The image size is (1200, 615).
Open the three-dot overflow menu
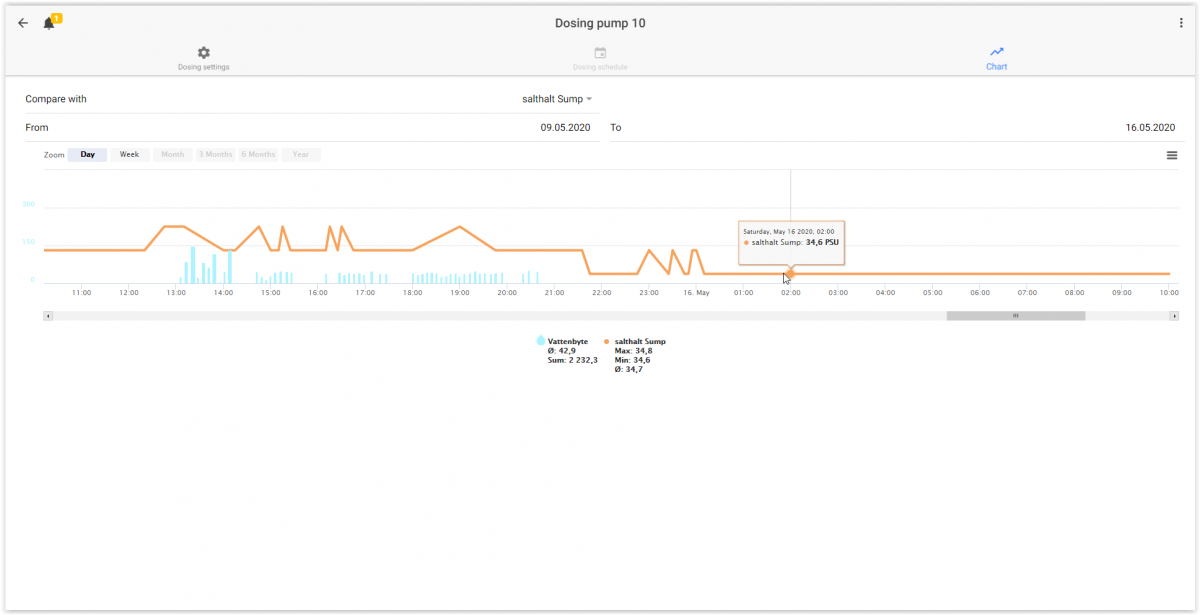pyautogui.click(x=1181, y=23)
